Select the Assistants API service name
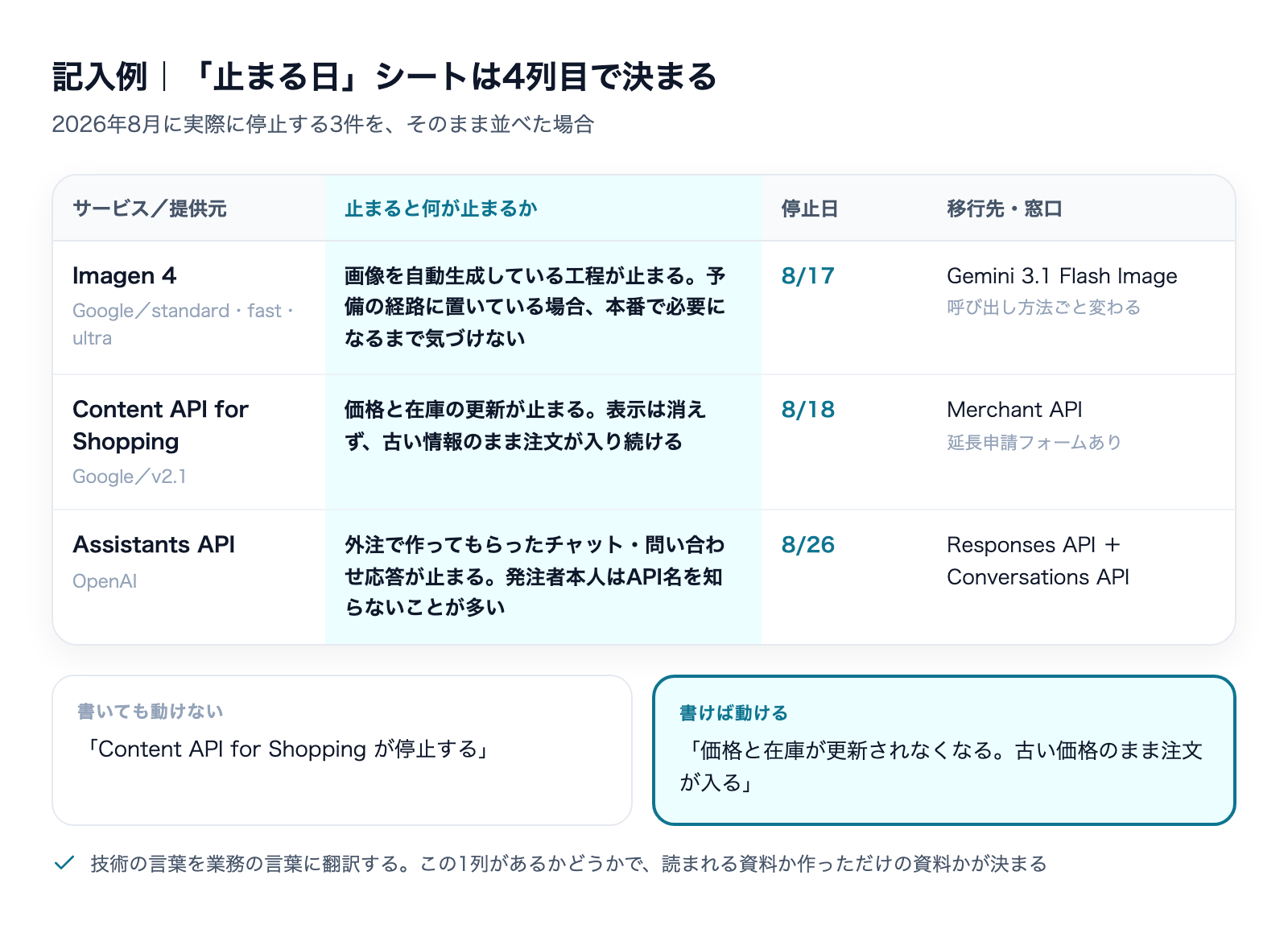This screenshot has width=1288, height=929. [x=154, y=544]
